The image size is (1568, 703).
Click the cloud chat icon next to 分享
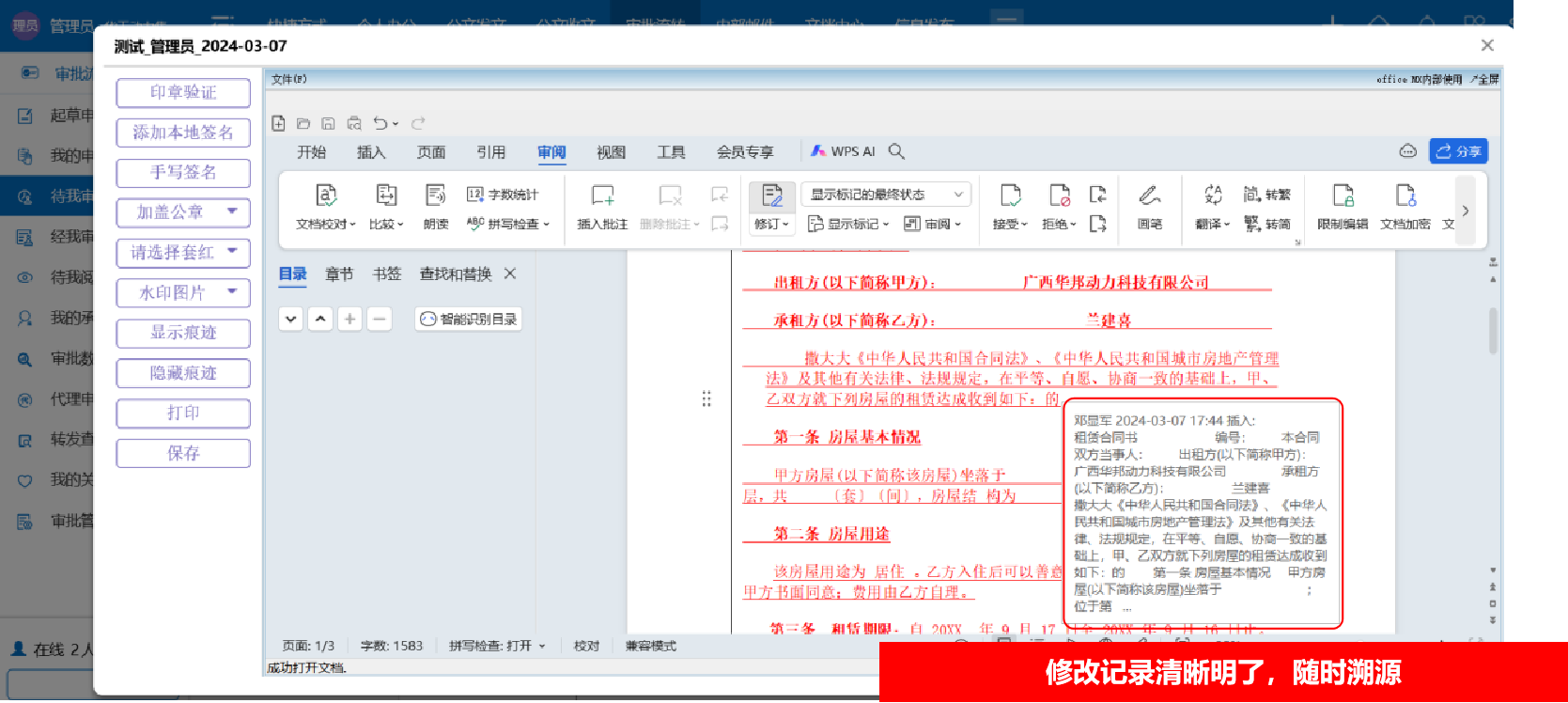tap(1407, 151)
